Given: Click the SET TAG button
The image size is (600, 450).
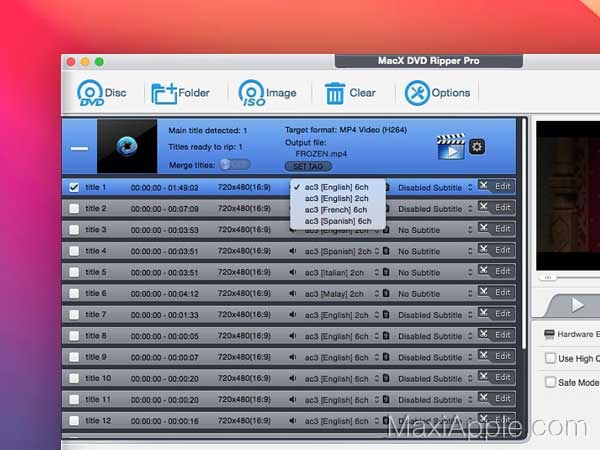Looking at the screenshot, I should 308,166.
